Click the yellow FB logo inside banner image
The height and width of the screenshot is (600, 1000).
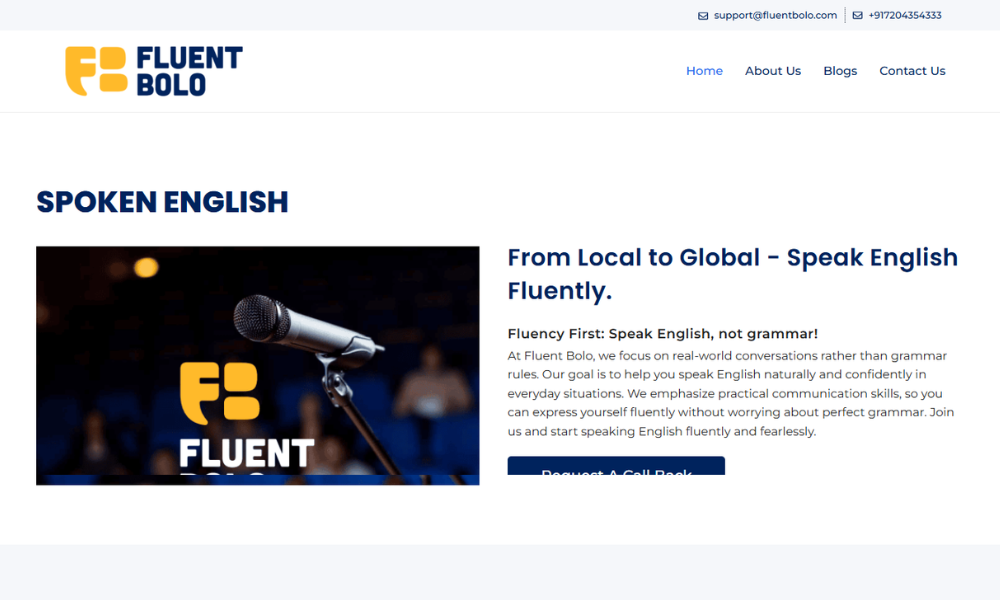[219, 392]
